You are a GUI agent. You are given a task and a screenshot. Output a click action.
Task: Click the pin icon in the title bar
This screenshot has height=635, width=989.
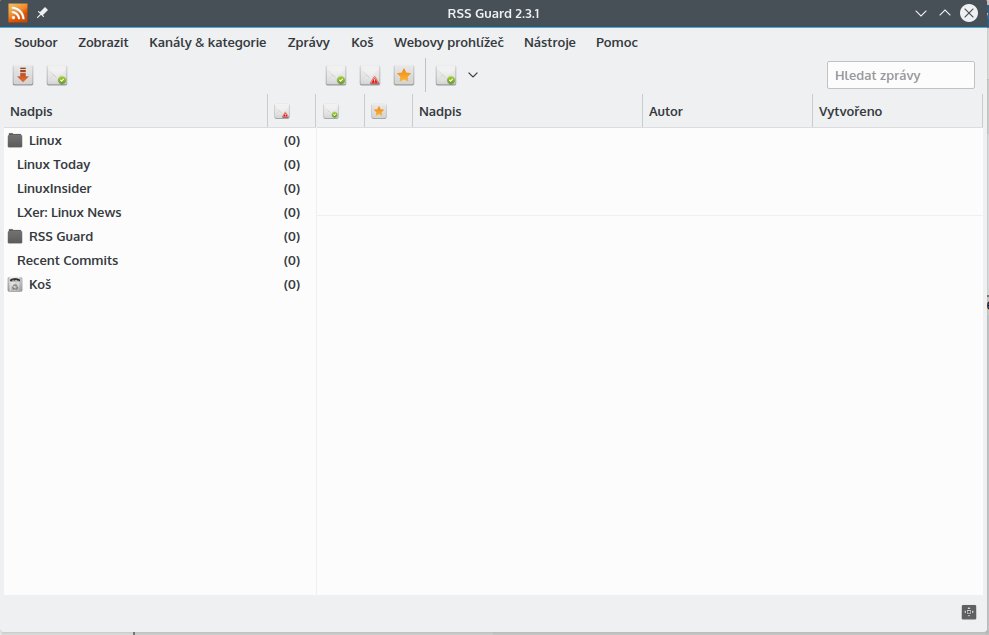pos(42,13)
